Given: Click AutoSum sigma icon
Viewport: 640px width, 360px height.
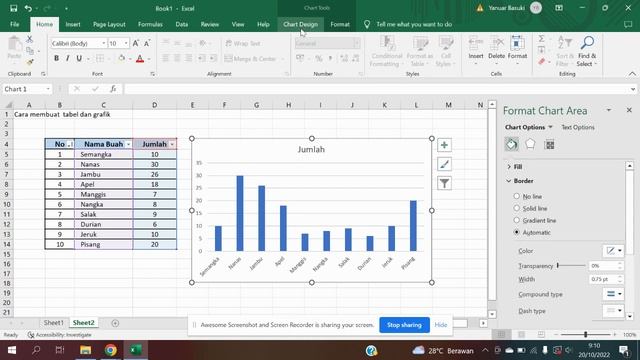Looking at the screenshot, I should point(541,39).
